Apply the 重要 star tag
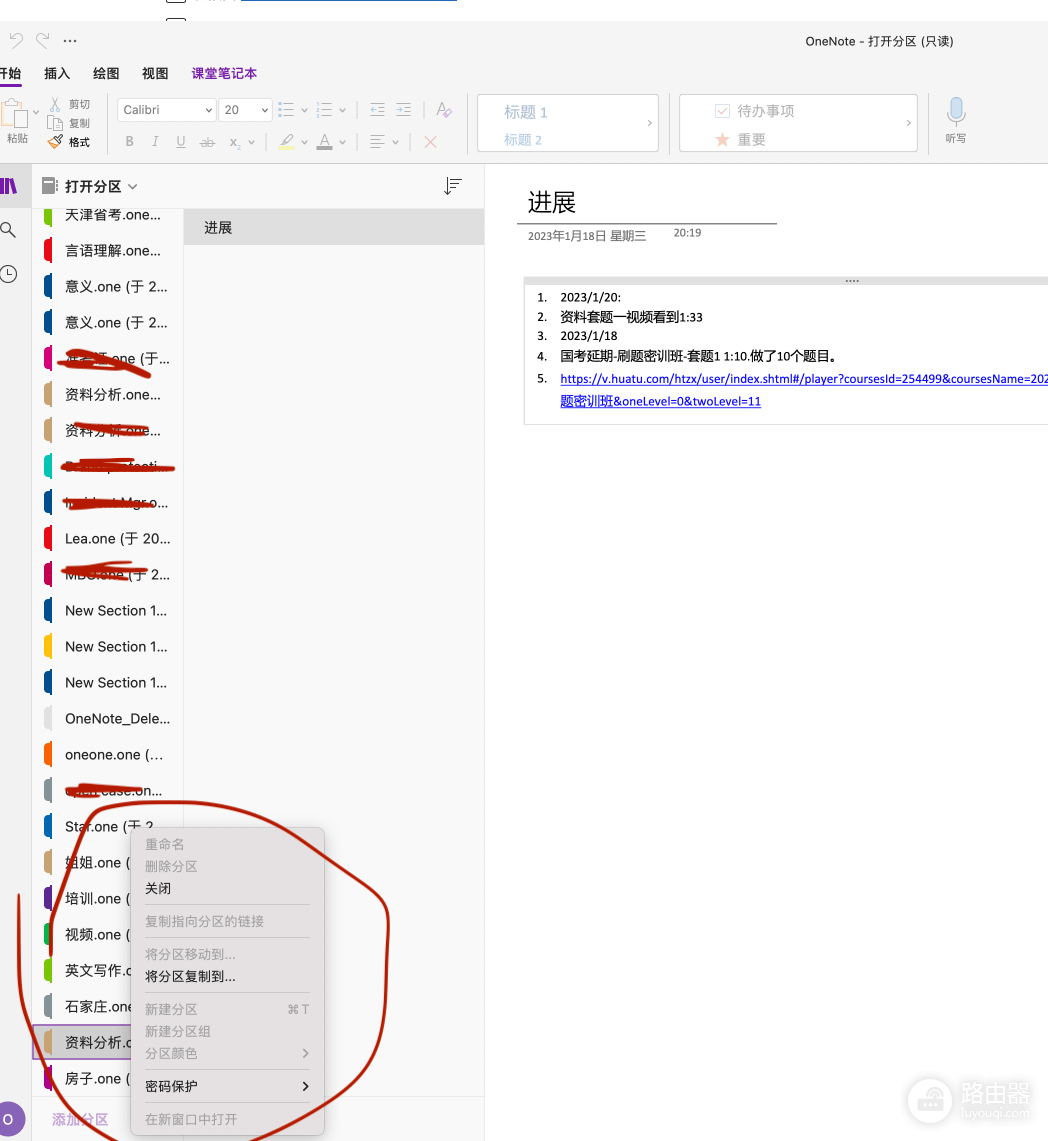Screen dimensions: 1048x1141 pos(740,139)
